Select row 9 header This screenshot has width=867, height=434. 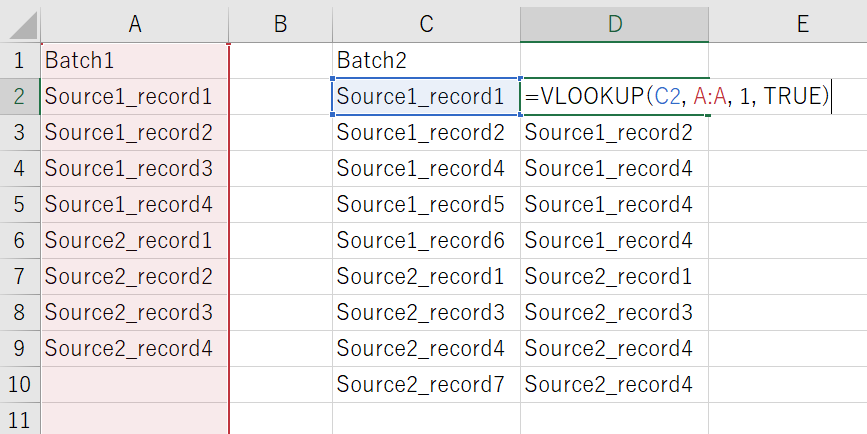point(20,348)
